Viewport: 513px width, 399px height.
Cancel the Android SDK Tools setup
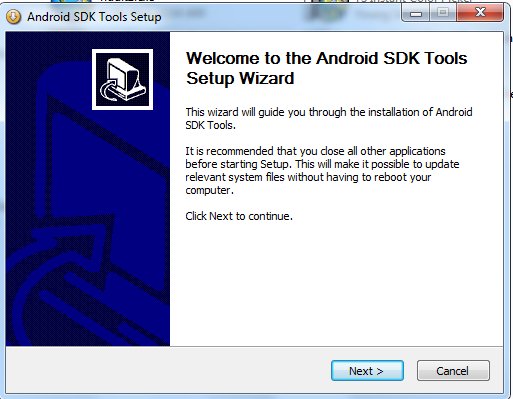coord(453,370)
